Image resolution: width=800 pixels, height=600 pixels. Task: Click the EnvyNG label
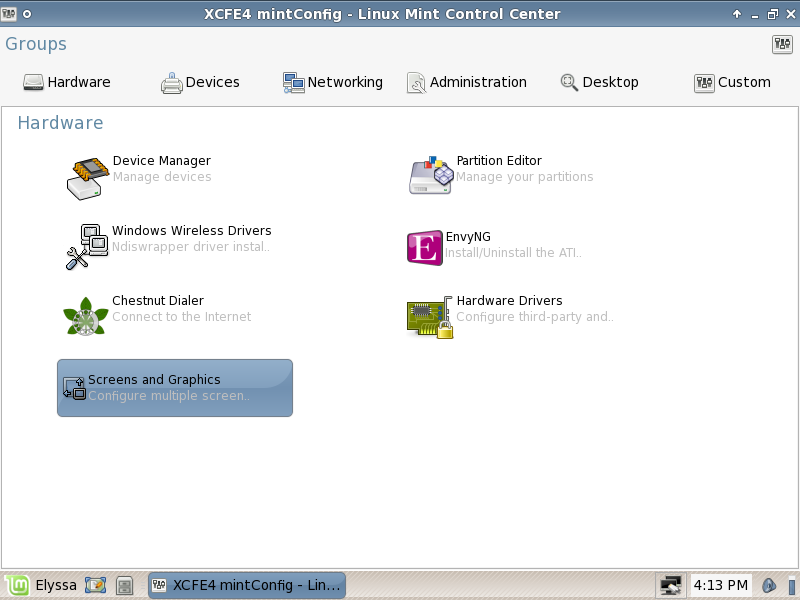click(x=468, y=237)
